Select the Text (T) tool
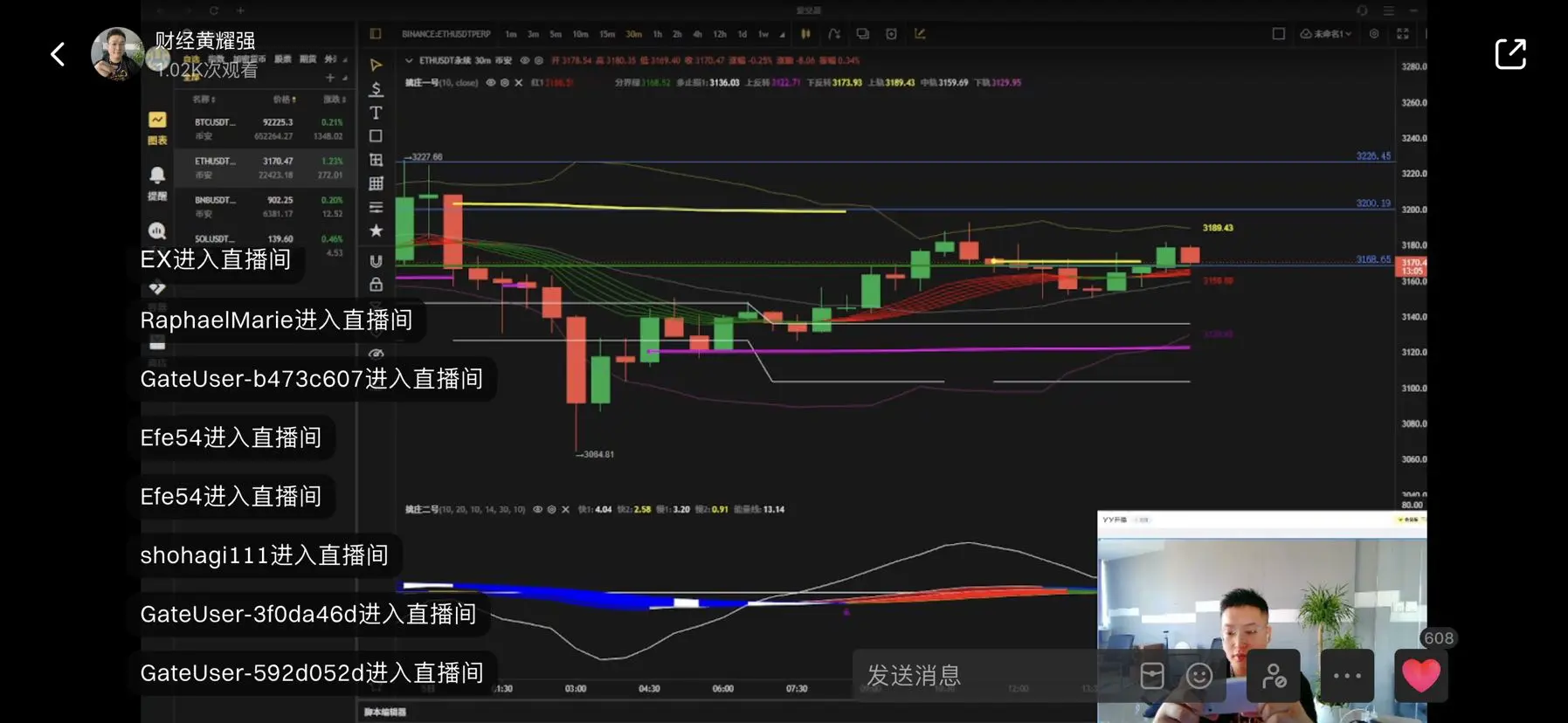Screen dimensions: 1568x723 click(x=376, y=113)
